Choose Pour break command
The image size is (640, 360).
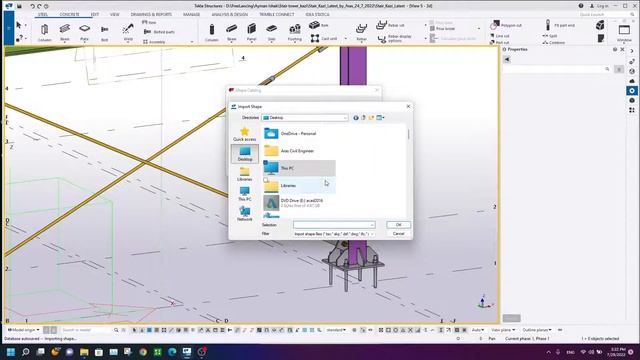coord(442,29)
